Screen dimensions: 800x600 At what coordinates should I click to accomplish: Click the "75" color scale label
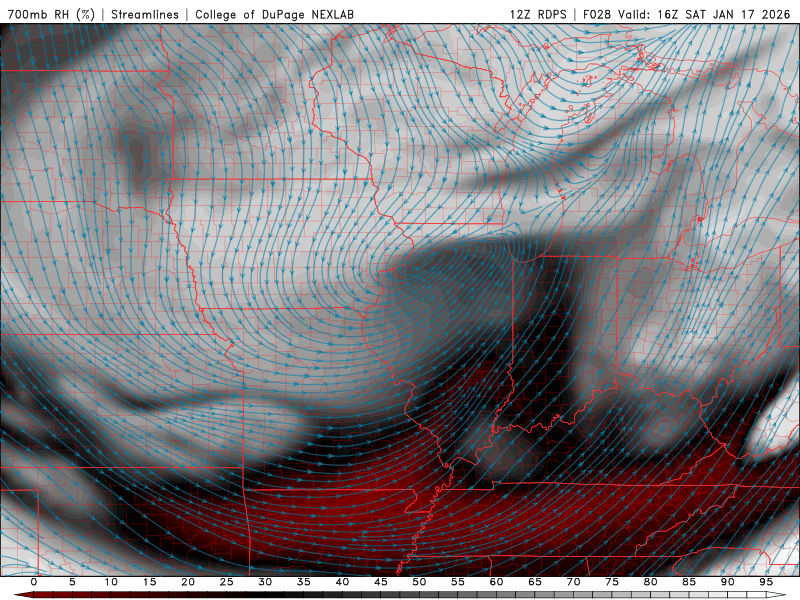[612, 582]
